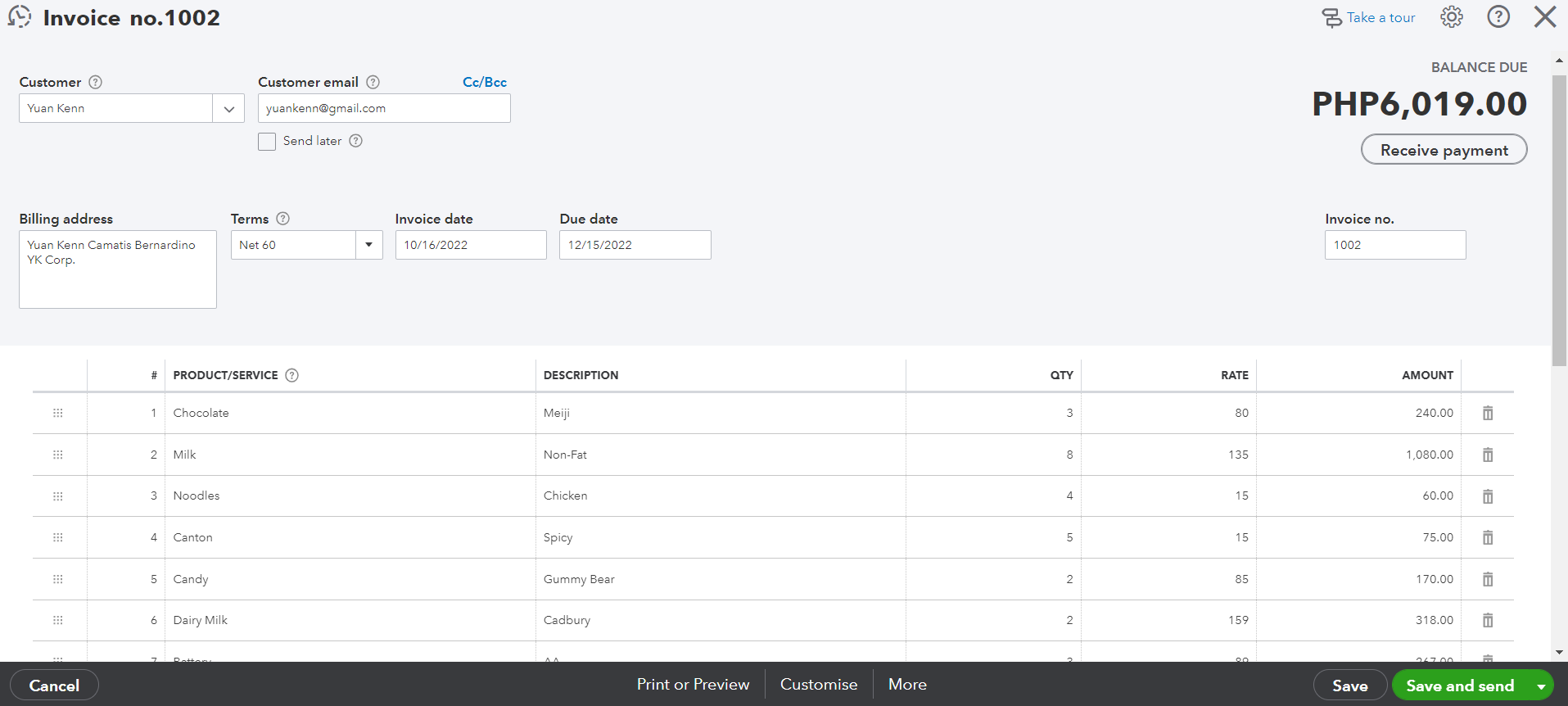Viewport: 1568px width, 706px height.
Task: Click the help question mark icon
Action: point(1498,17)
